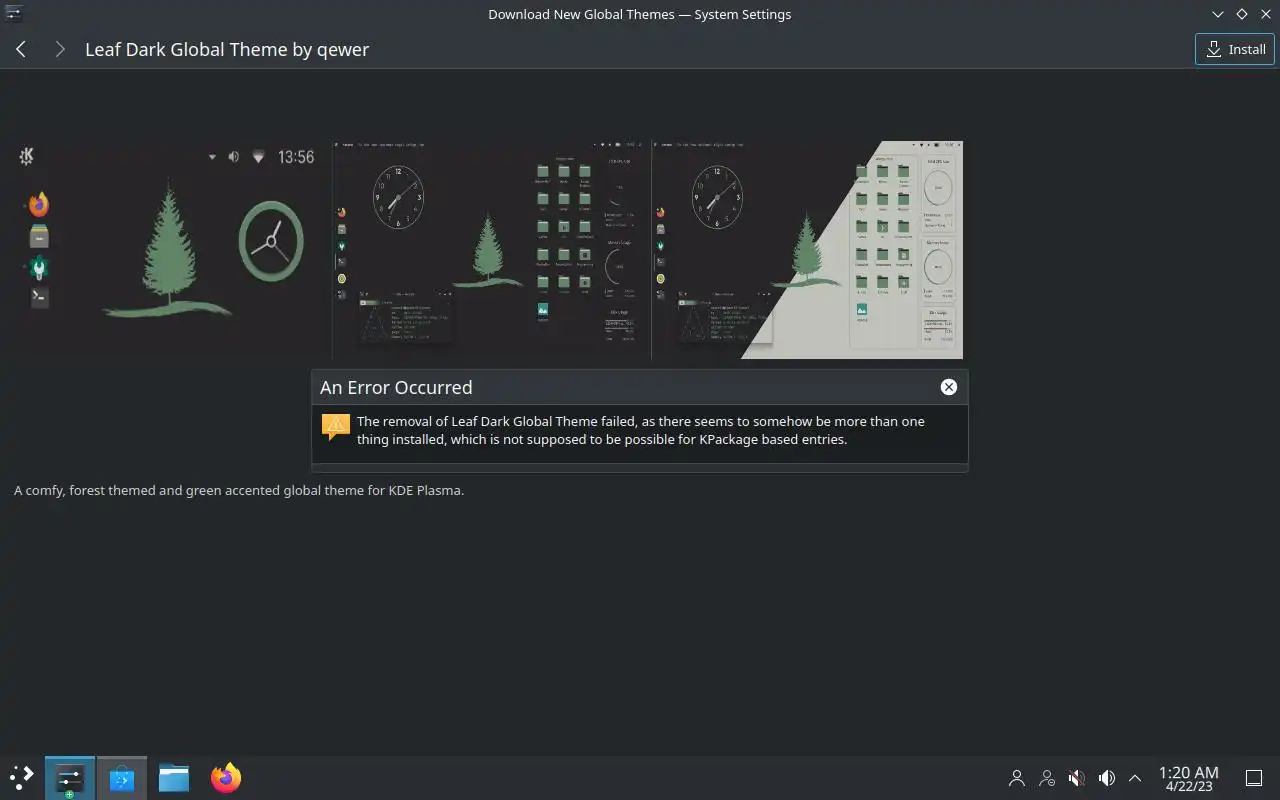The width and height of the screenshot is (1280, 800).
Task: Click the muted speaker tray icon
Action: [x=1077, y=778]
